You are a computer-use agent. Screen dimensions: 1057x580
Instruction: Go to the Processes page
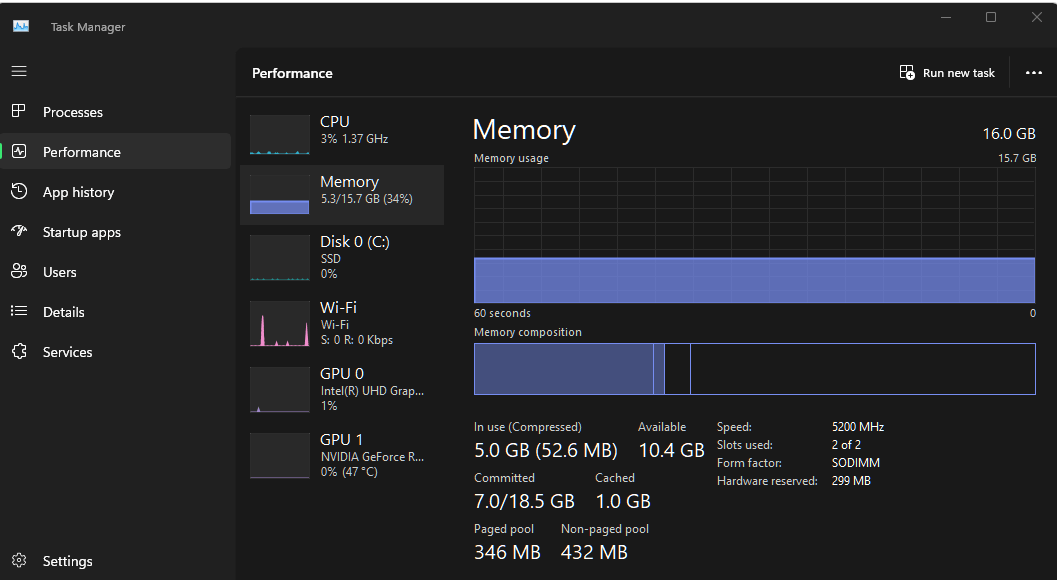(116, 112)
